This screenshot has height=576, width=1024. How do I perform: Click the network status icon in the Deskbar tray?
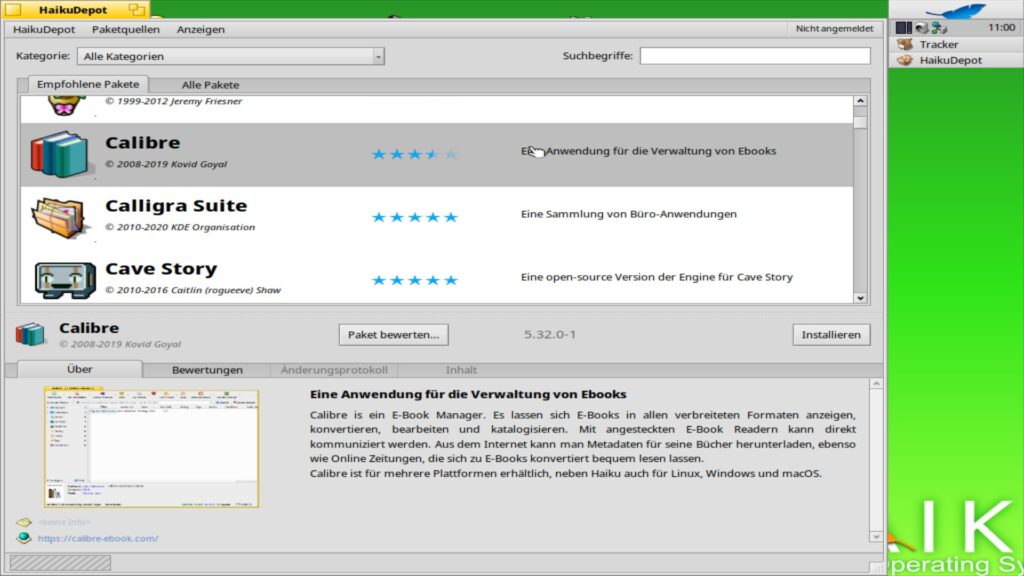pyautogui.click(x=939, y=27)
